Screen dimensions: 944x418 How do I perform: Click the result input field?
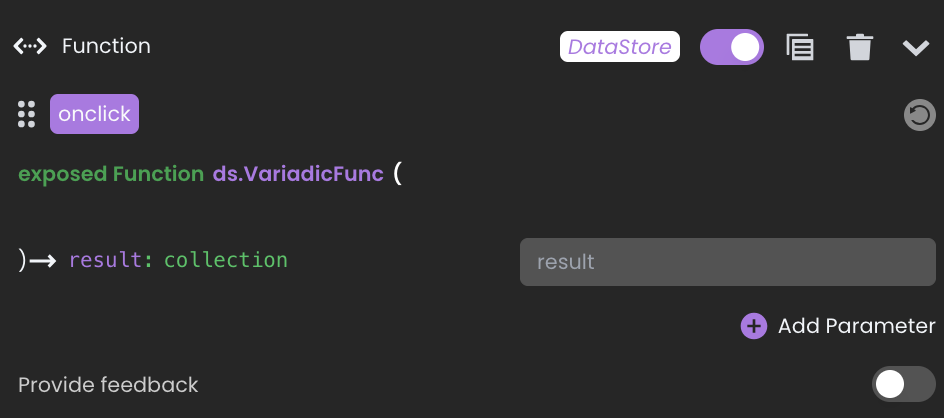727,262
